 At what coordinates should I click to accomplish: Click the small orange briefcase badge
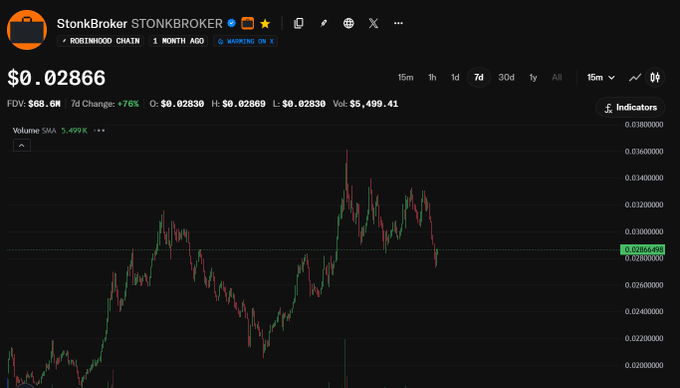pos(248,23)
